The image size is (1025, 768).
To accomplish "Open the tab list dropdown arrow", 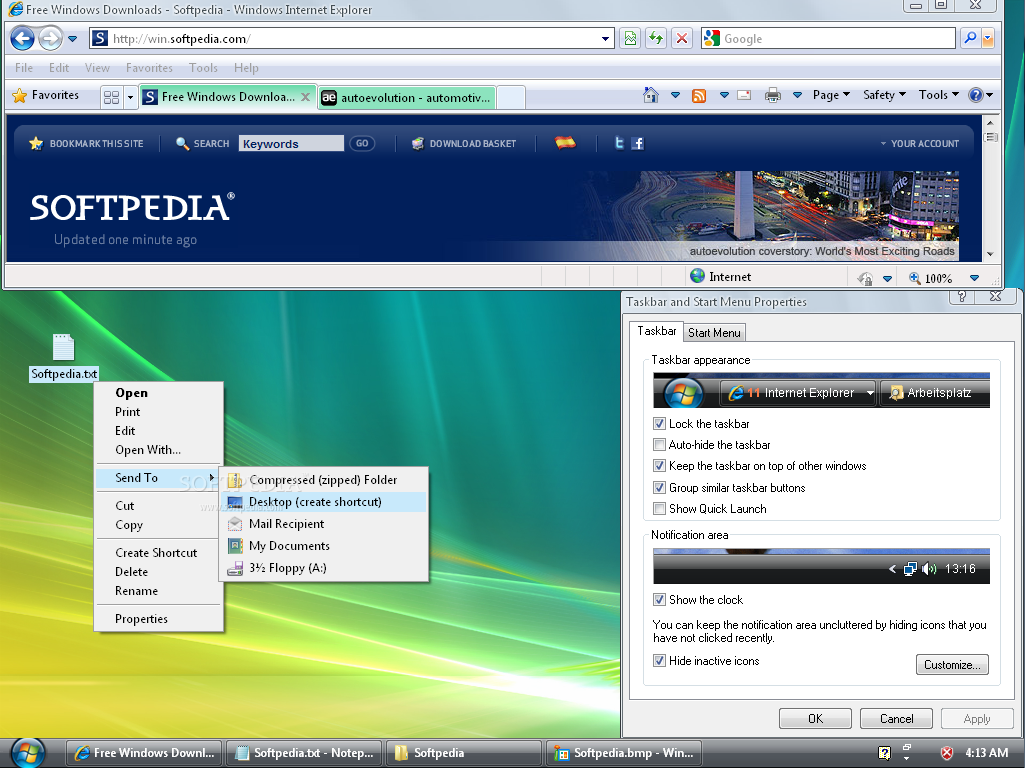I will tap(130, 97).
